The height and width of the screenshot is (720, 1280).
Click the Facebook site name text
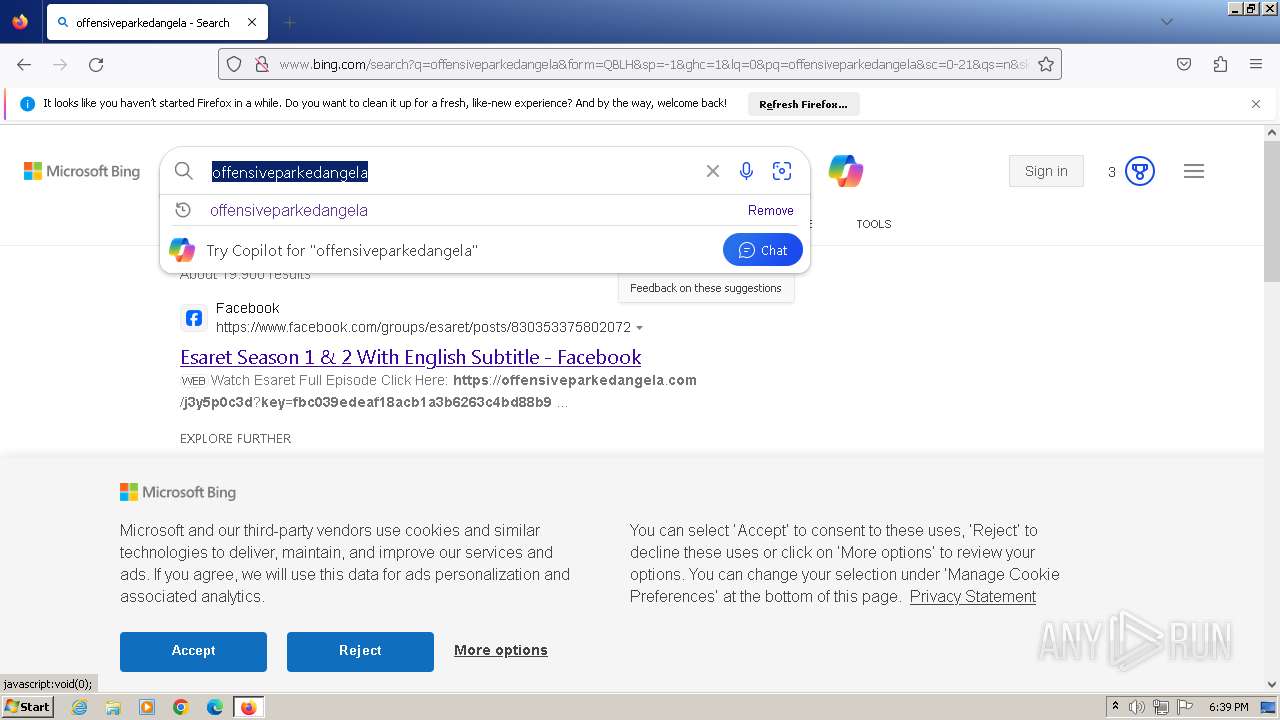coord(248,308)
